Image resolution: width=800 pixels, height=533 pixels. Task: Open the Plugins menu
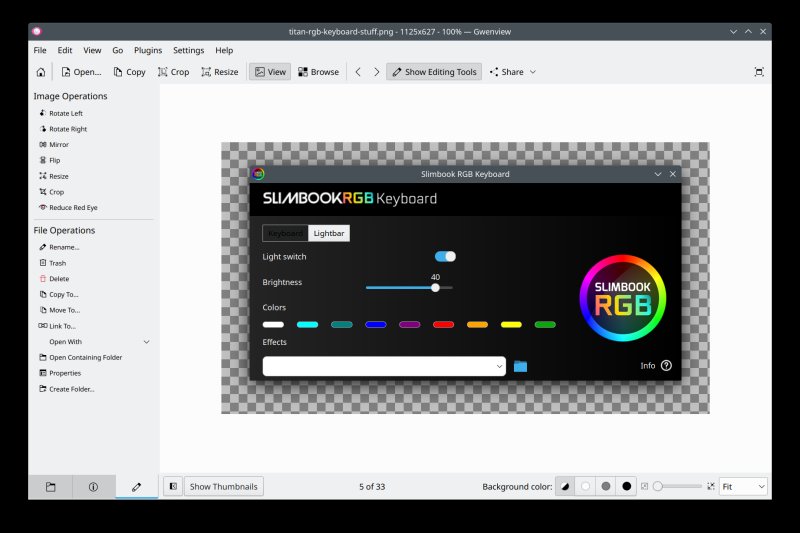[148, 50]
